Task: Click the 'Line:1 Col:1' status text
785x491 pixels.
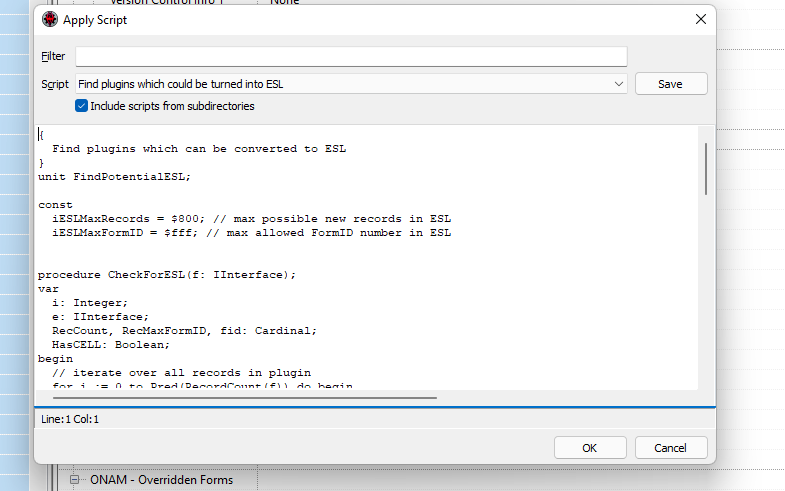Action: tap(70, 419)
